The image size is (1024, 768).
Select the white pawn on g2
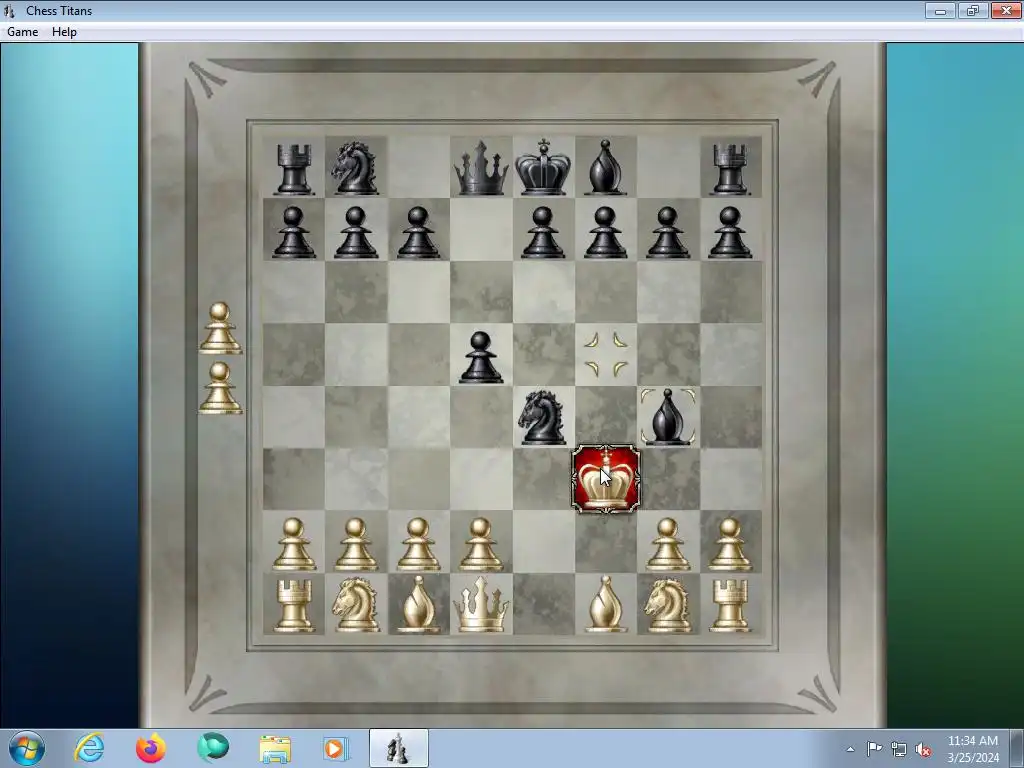667,544
